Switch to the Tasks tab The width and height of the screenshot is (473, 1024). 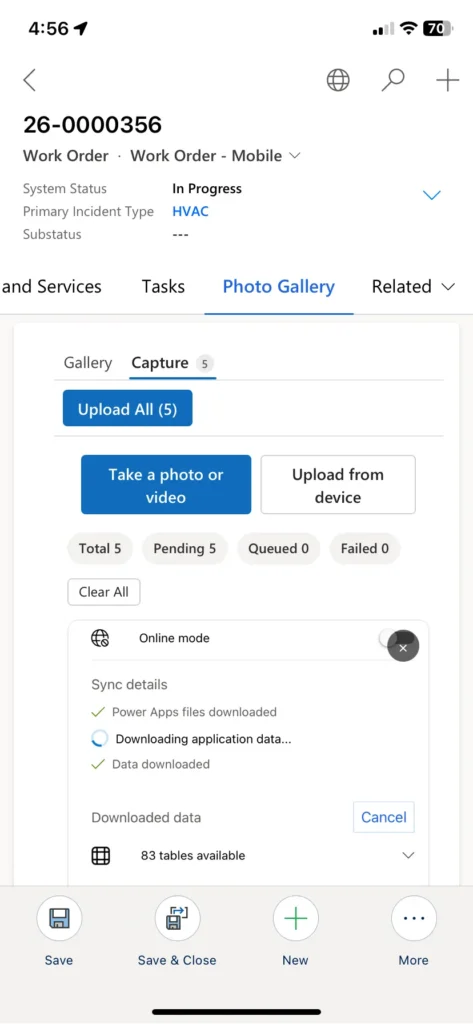tap(163, 286)
